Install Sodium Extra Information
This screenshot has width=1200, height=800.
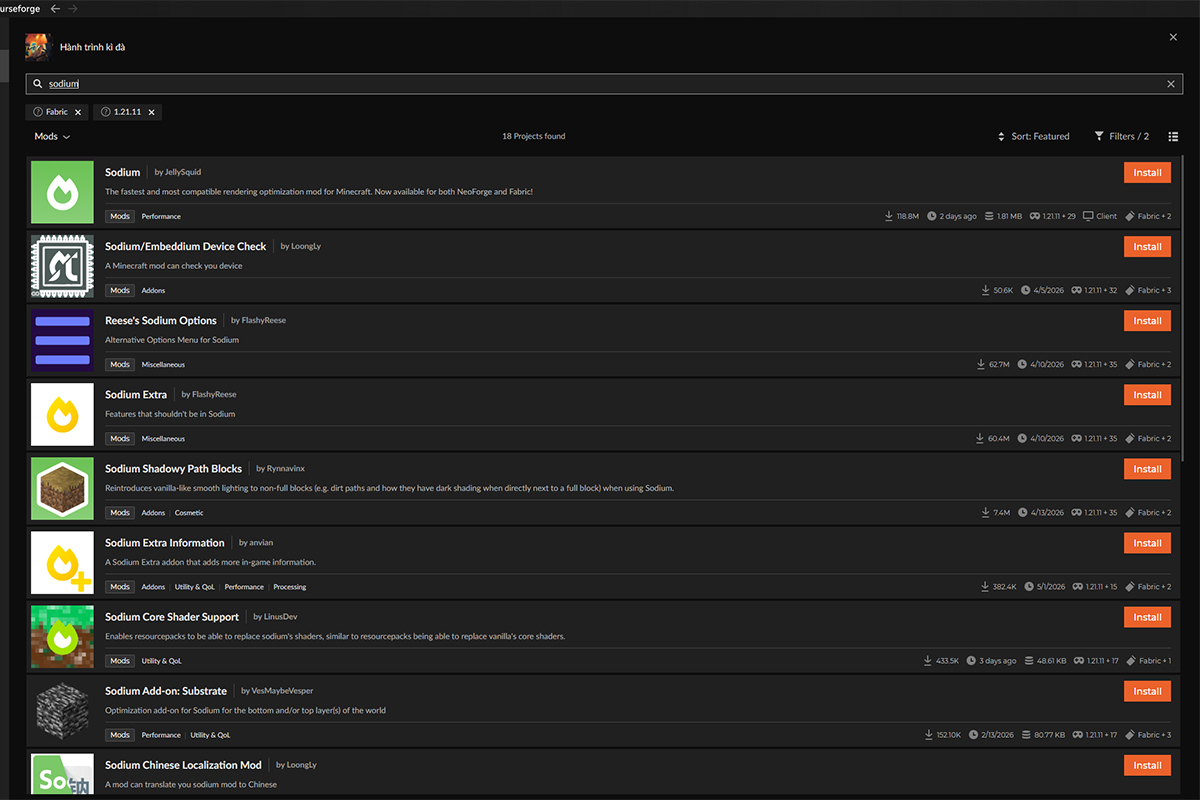click(x=1147, y=542)
